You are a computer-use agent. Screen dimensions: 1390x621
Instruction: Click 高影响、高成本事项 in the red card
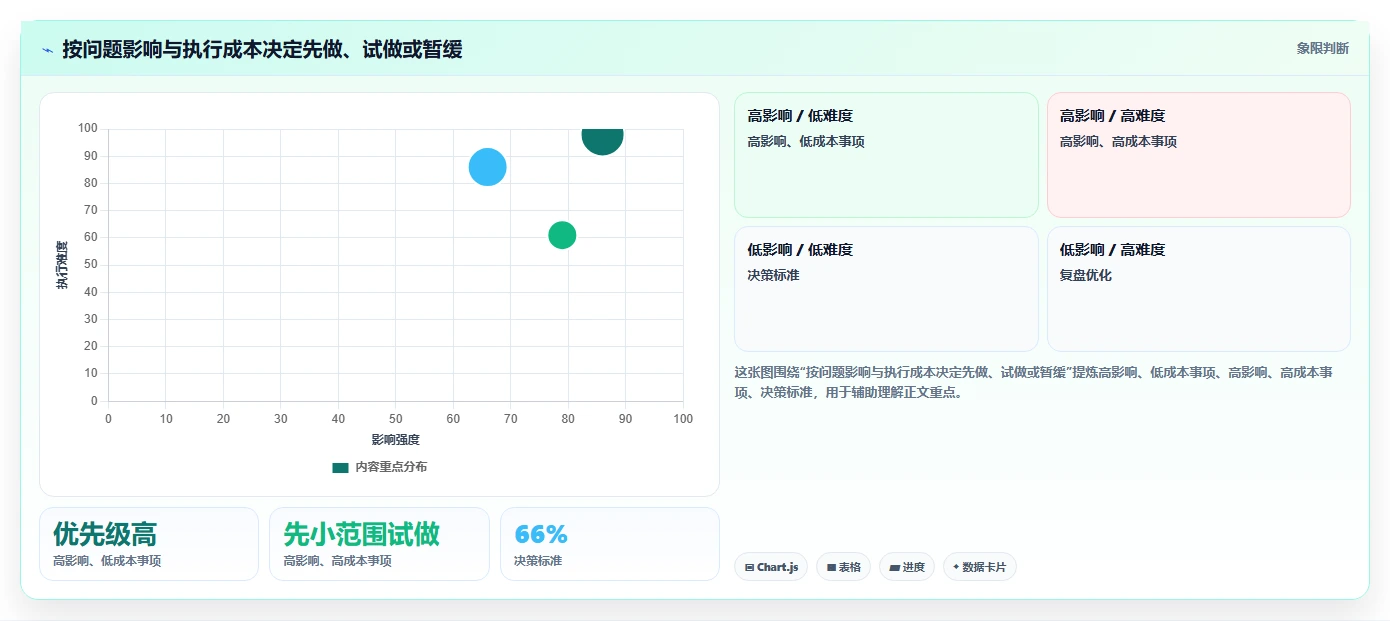[x=1118, y=141]
